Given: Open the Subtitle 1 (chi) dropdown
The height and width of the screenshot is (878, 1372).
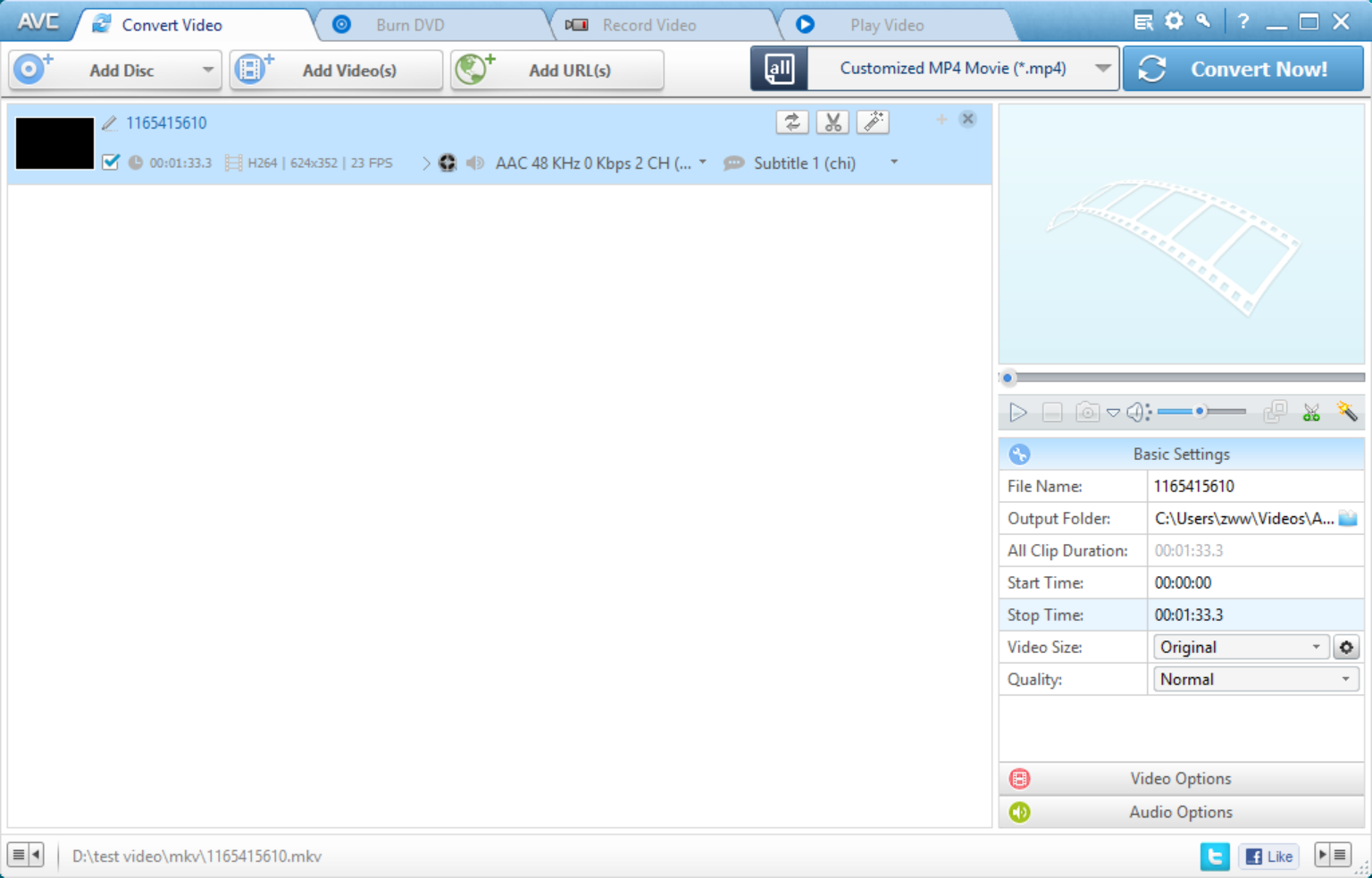Looking at the screenshot, I should 893,163.
